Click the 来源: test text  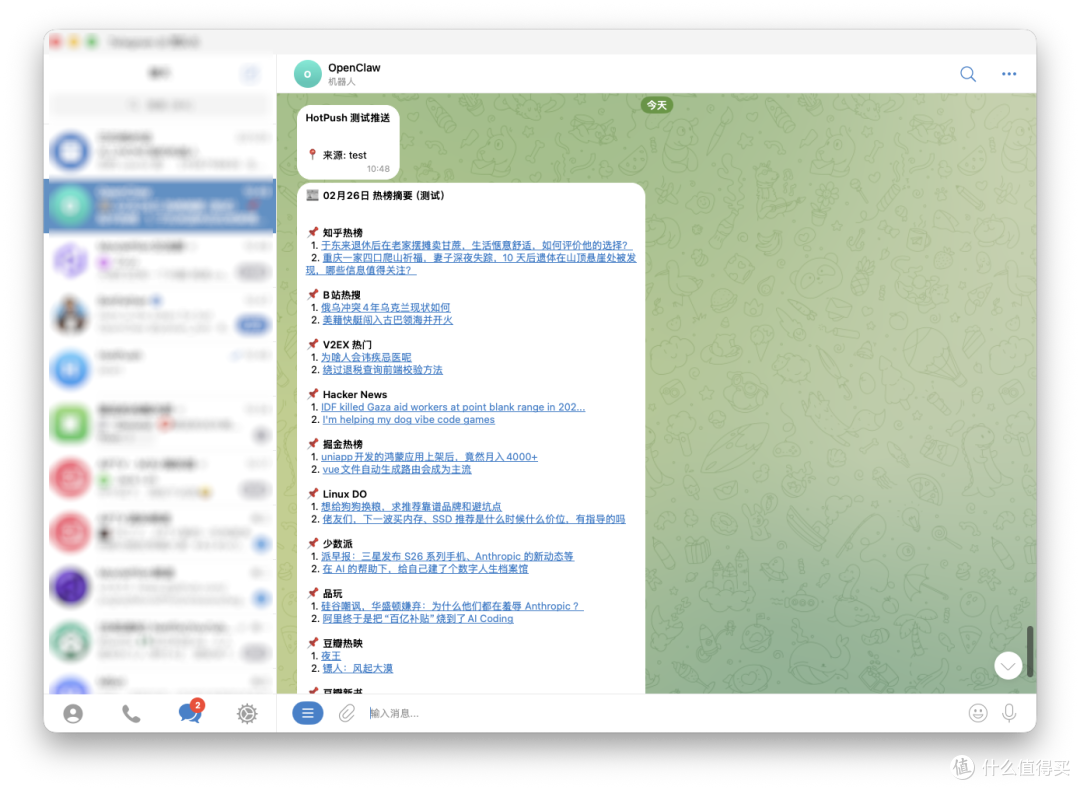(344, 155)
